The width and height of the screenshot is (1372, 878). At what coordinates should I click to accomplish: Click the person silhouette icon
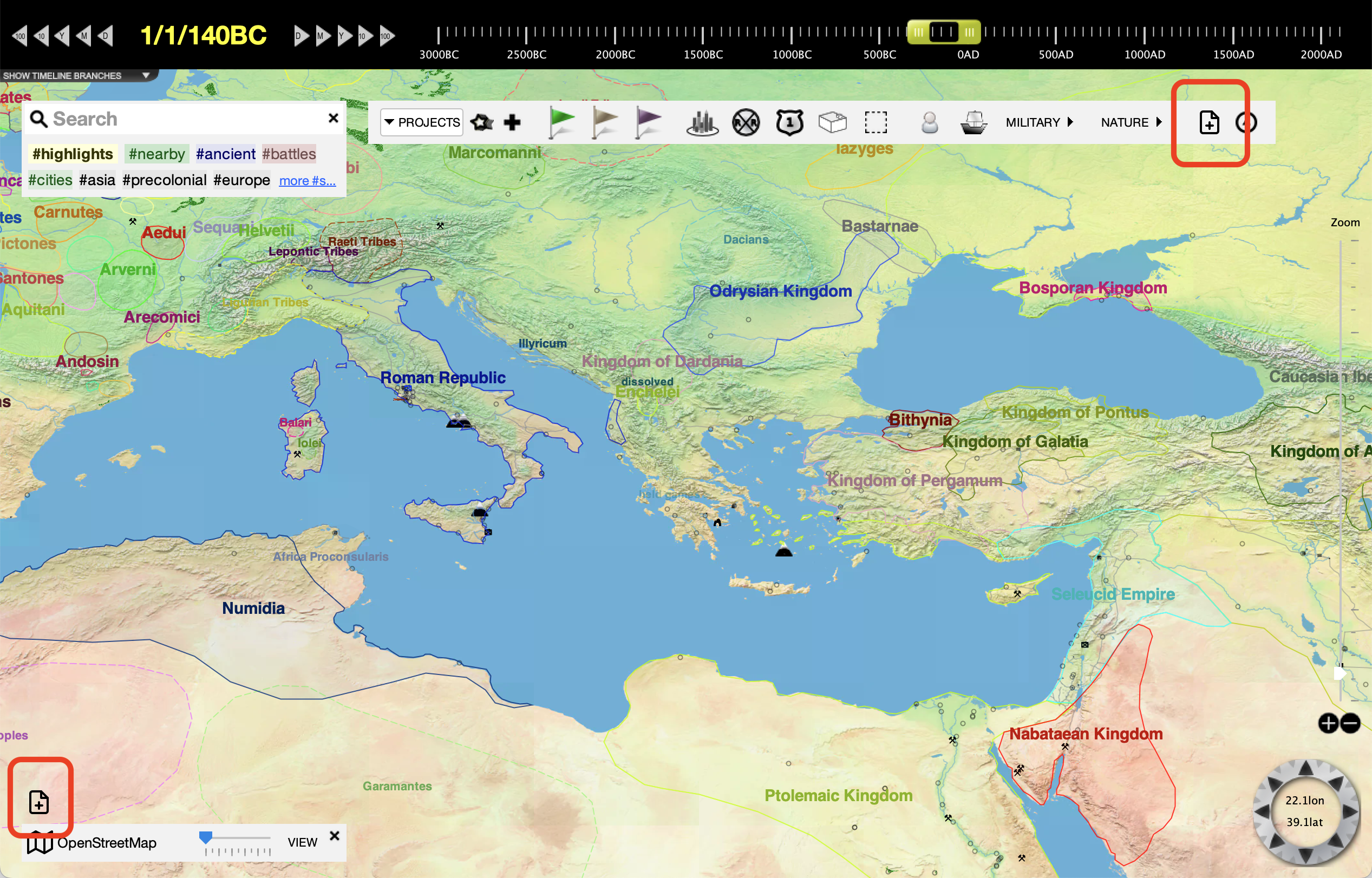pos(930,122)
